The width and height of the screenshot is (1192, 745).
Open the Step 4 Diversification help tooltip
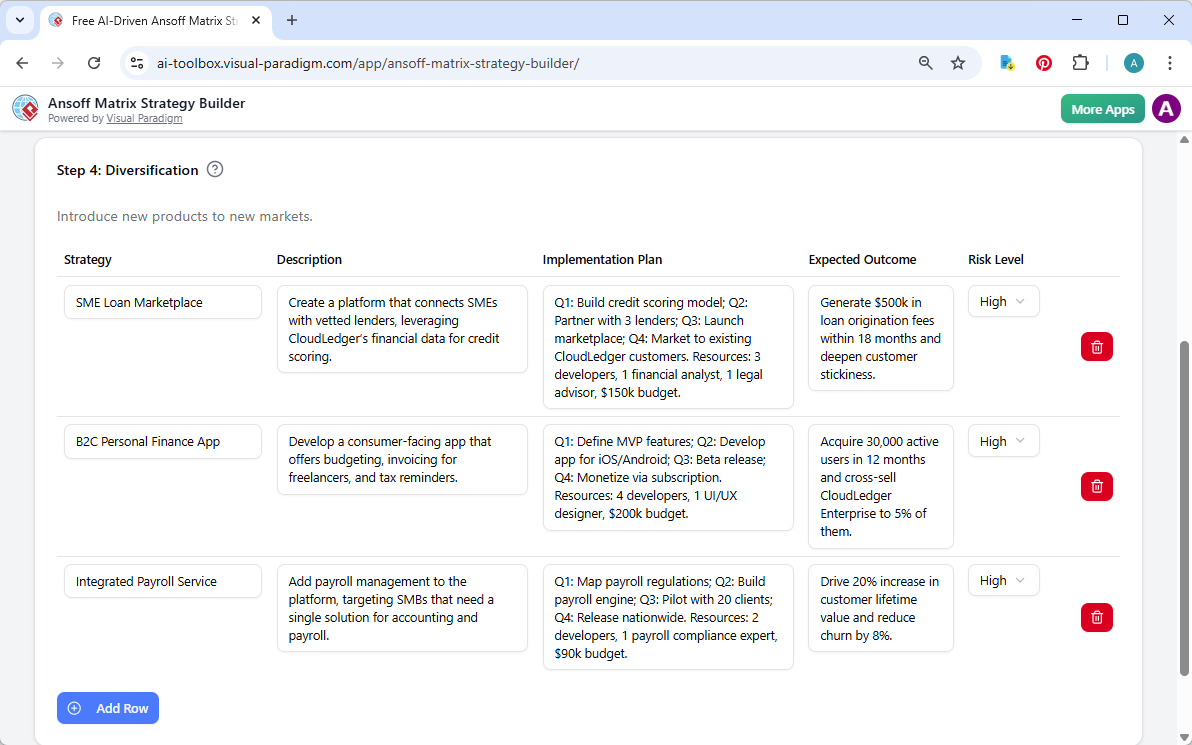(215, 170)
